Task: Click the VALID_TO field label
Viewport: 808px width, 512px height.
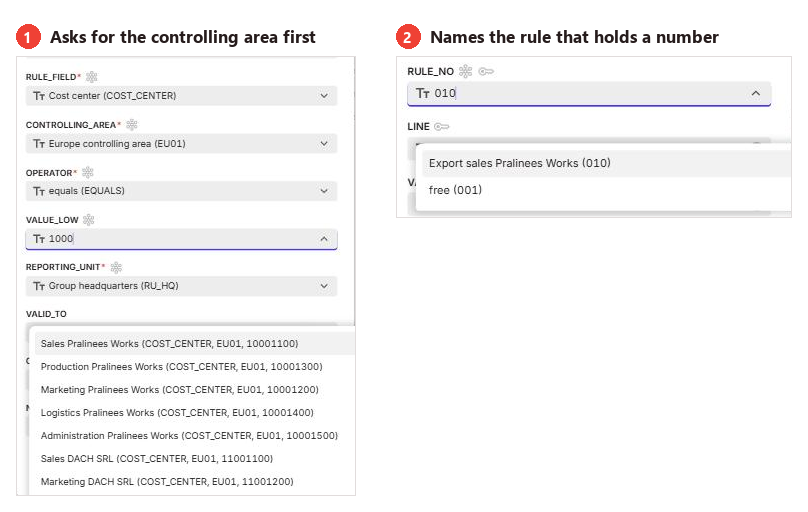Action: [x=46, y=314]
